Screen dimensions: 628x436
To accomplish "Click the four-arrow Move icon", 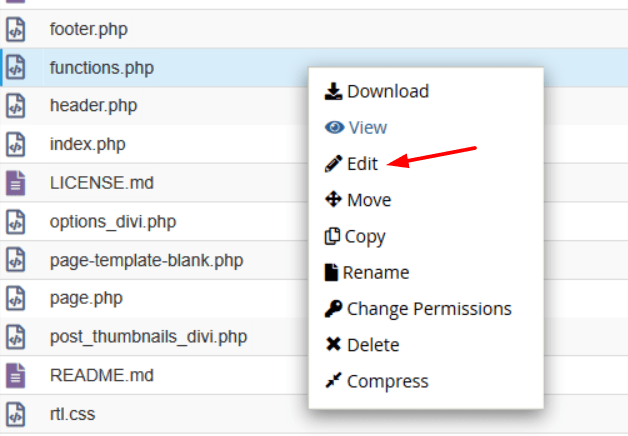I will coord(333,199).
